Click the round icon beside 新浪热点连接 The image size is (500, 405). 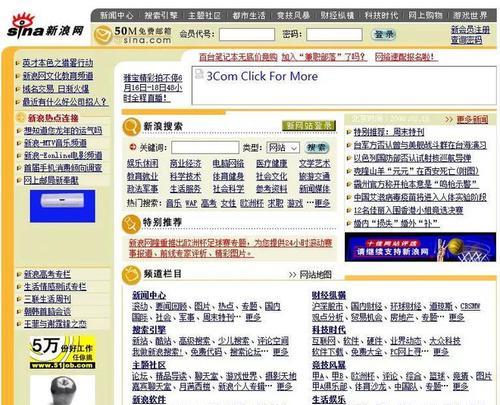21,117
